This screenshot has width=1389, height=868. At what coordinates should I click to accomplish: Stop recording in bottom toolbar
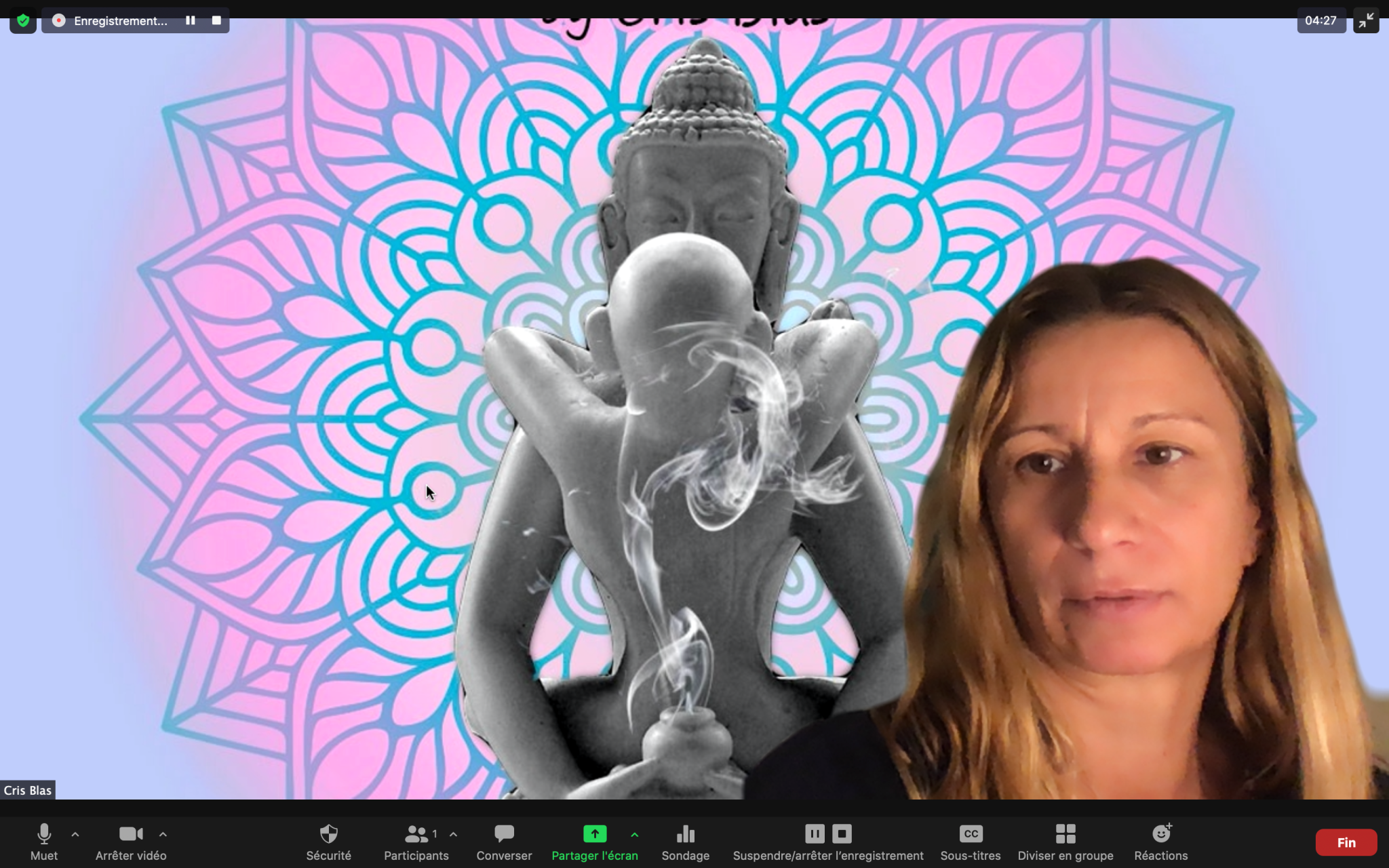coord(842,833)
